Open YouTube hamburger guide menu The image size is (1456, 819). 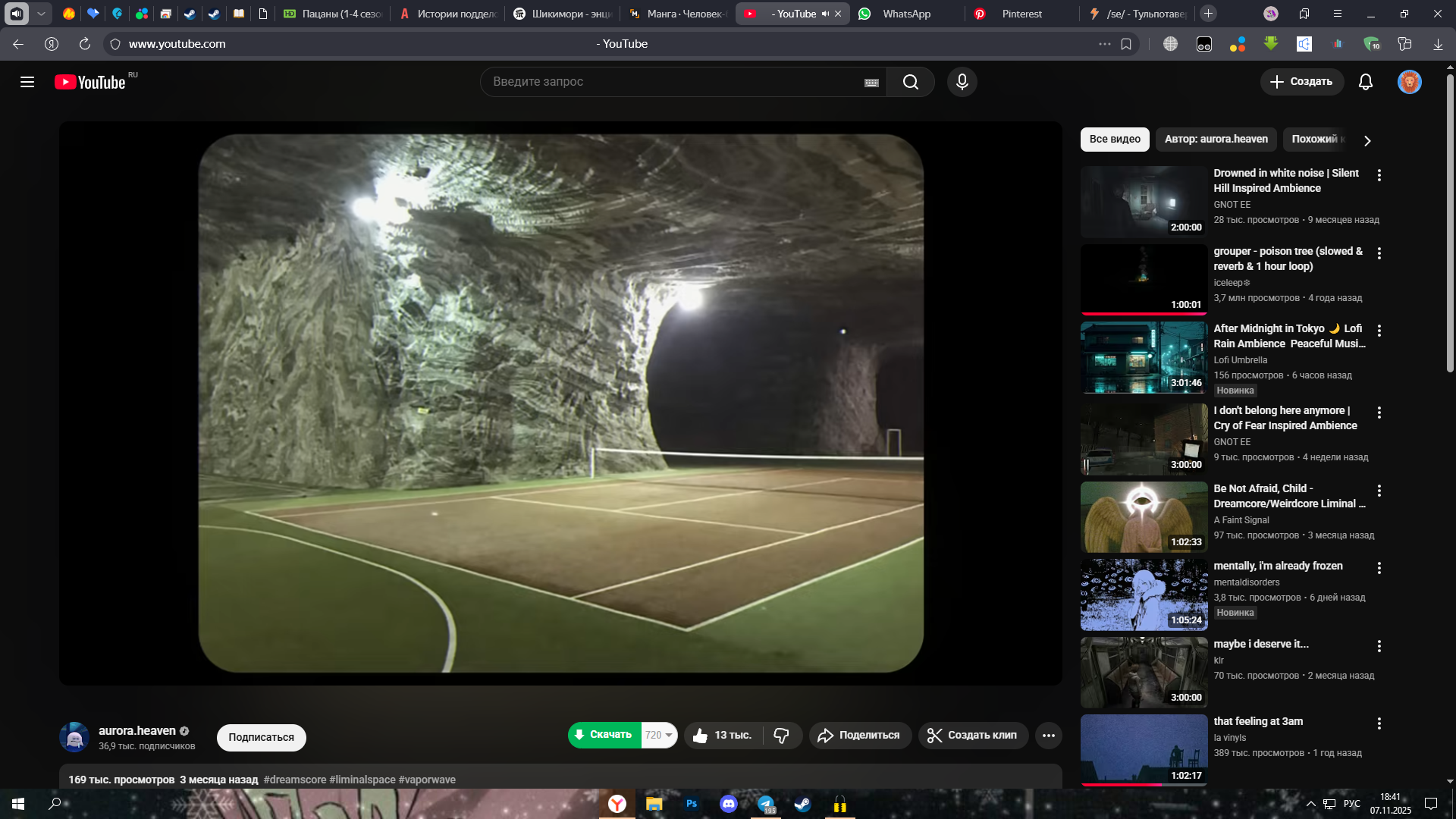click(x=27, y=82)
